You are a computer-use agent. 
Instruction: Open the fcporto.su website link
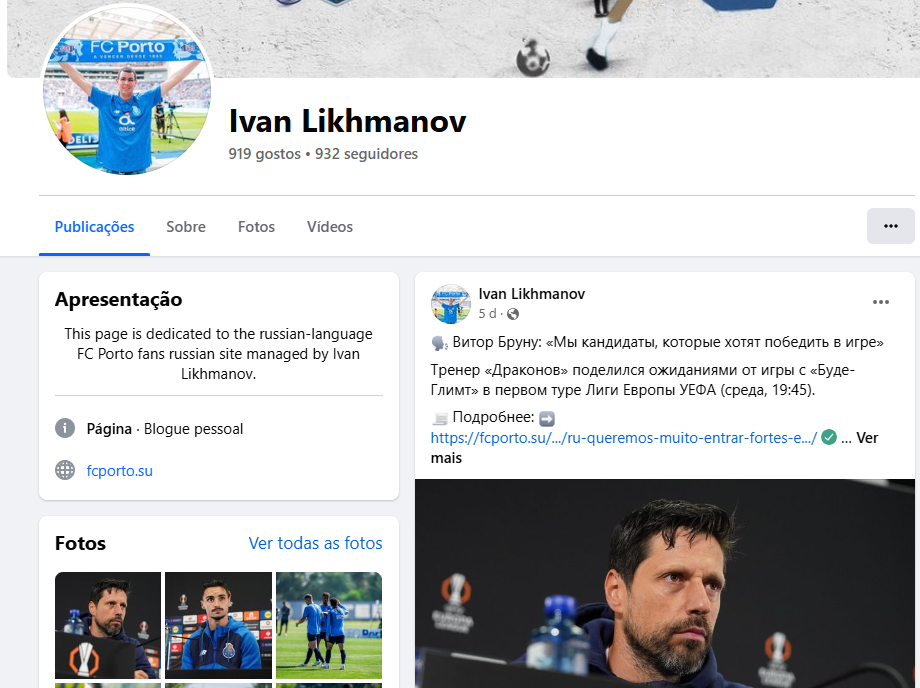[120, 470]
